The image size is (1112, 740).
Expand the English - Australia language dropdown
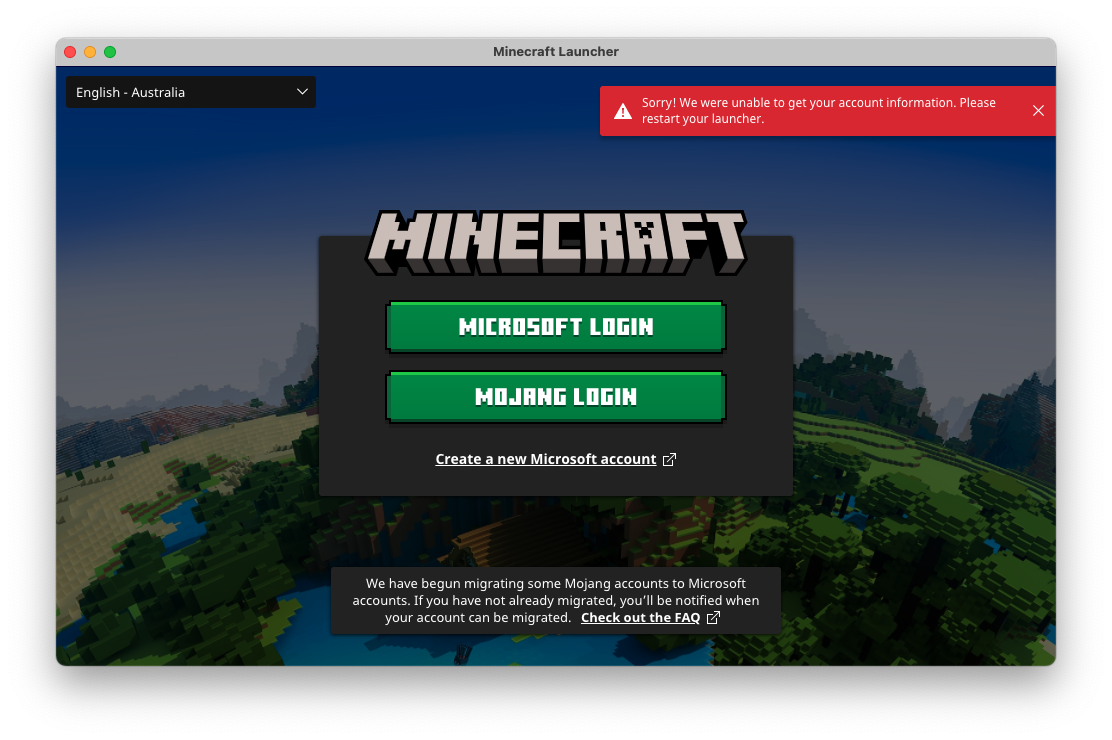191,92
